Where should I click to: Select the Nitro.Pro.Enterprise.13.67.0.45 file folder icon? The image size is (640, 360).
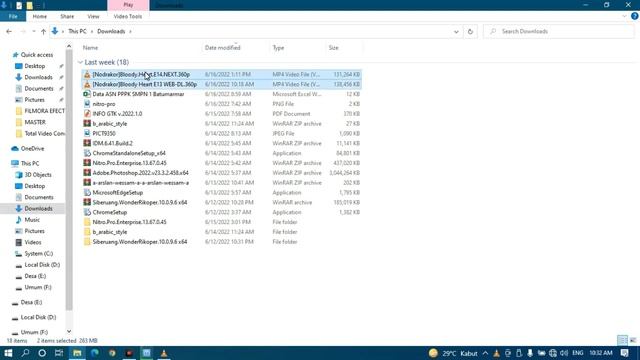point(87,222)
